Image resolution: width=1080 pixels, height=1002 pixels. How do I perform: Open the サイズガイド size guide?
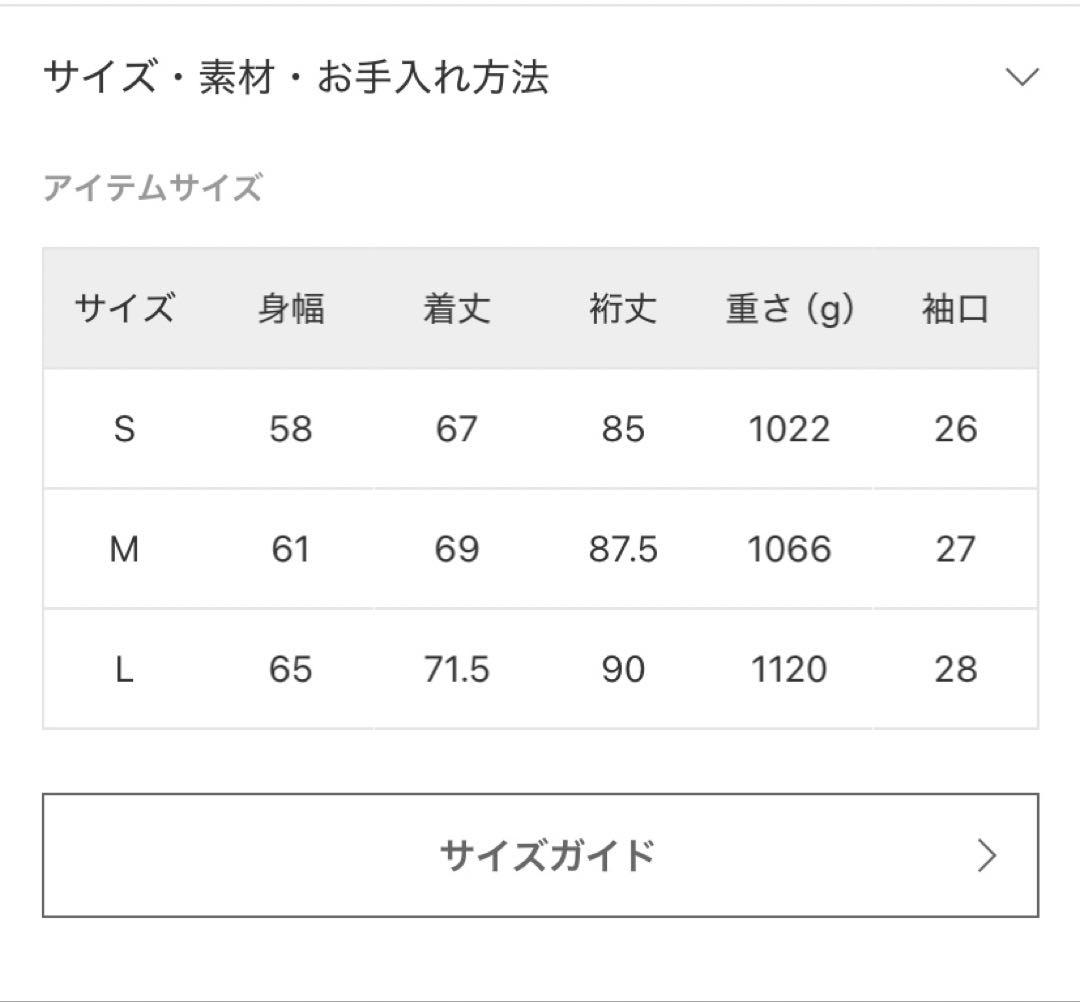540,855
